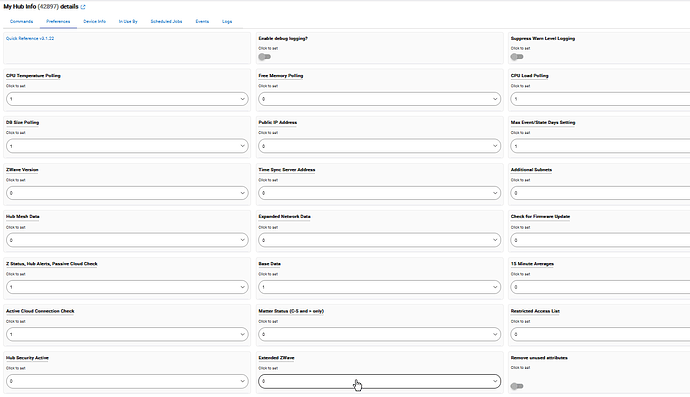Open Active Cloud Connection Check dropdown

click(127, 335)
